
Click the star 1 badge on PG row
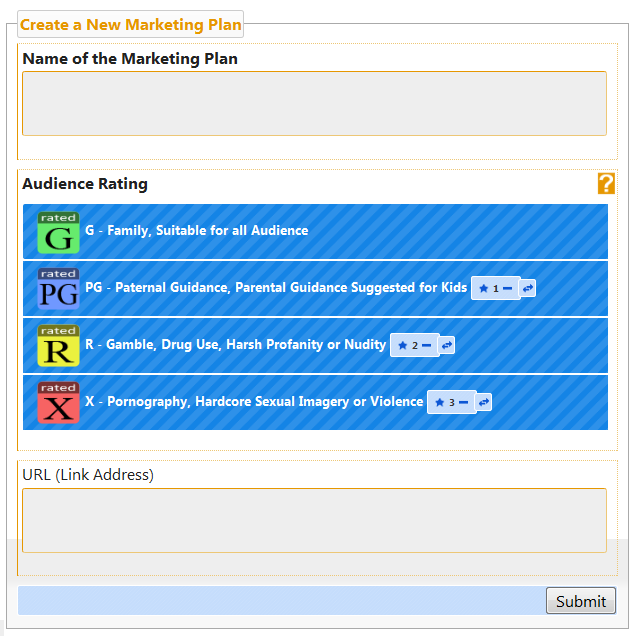(496, 288)
